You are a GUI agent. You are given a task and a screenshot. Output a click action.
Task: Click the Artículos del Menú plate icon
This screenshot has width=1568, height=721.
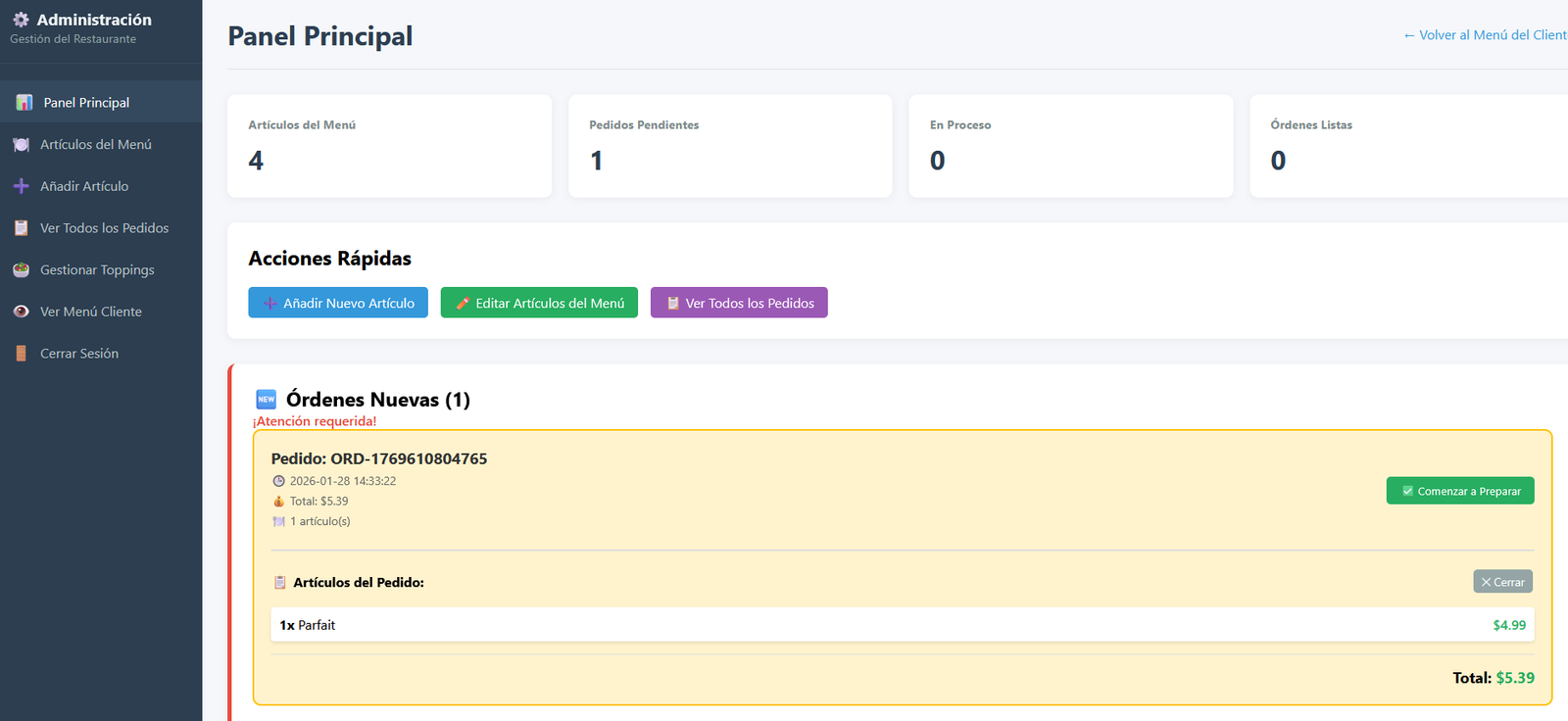pyautogui.click(x=22, y=145)
